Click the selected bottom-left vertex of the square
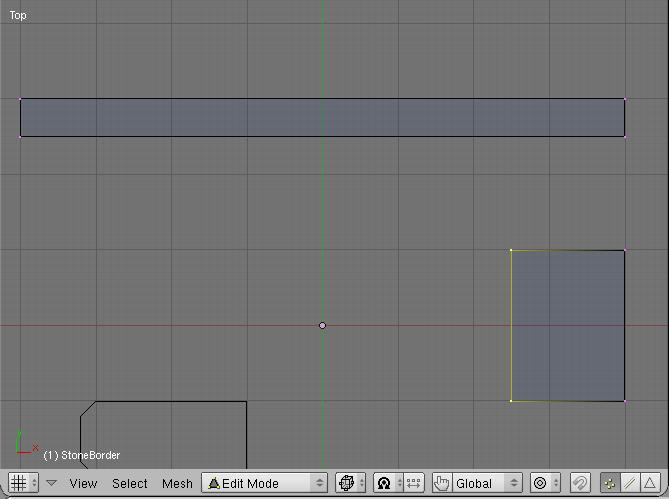This screenshot has height=499, width=669. click(511, 401)
